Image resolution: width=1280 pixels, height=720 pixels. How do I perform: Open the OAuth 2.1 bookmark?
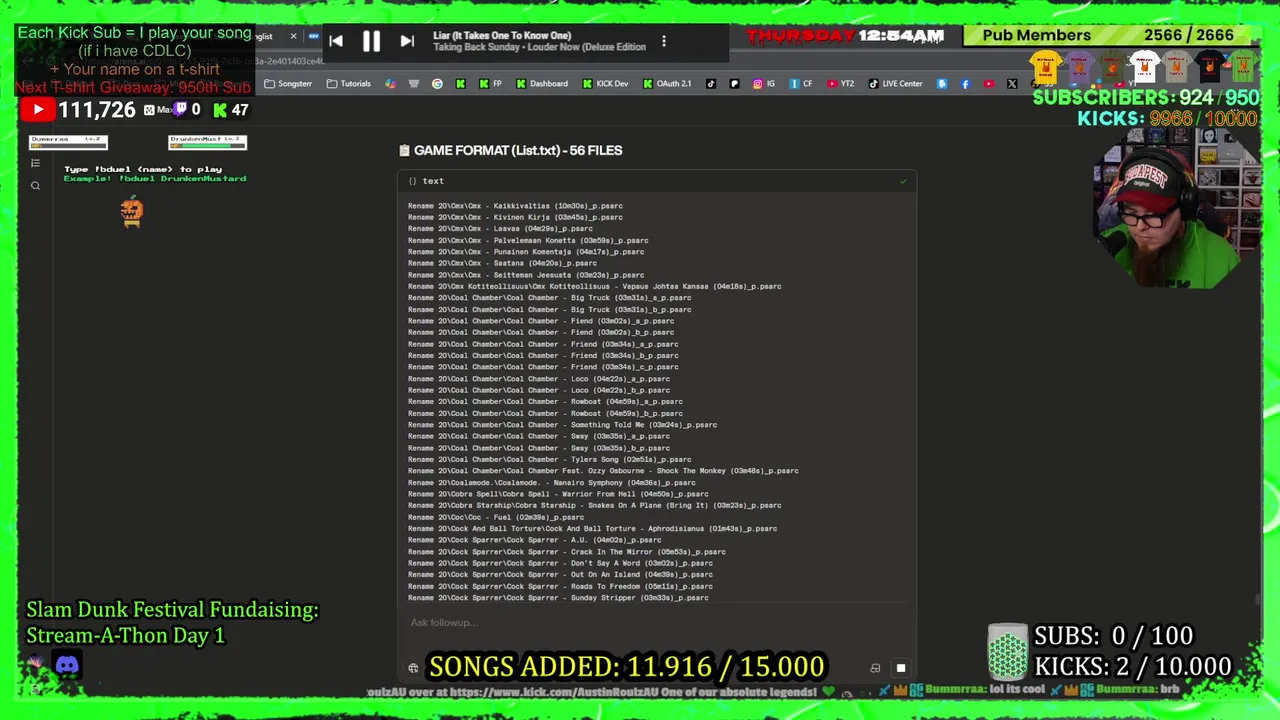[x=667, y=84]
